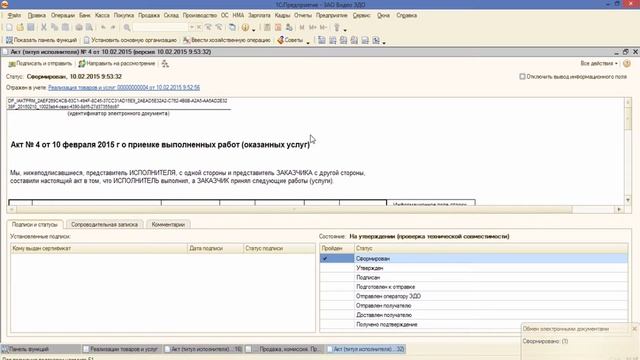This screenshot has height=360, width=640.
Task: Click Дата подписи column header
Action: 215,248
